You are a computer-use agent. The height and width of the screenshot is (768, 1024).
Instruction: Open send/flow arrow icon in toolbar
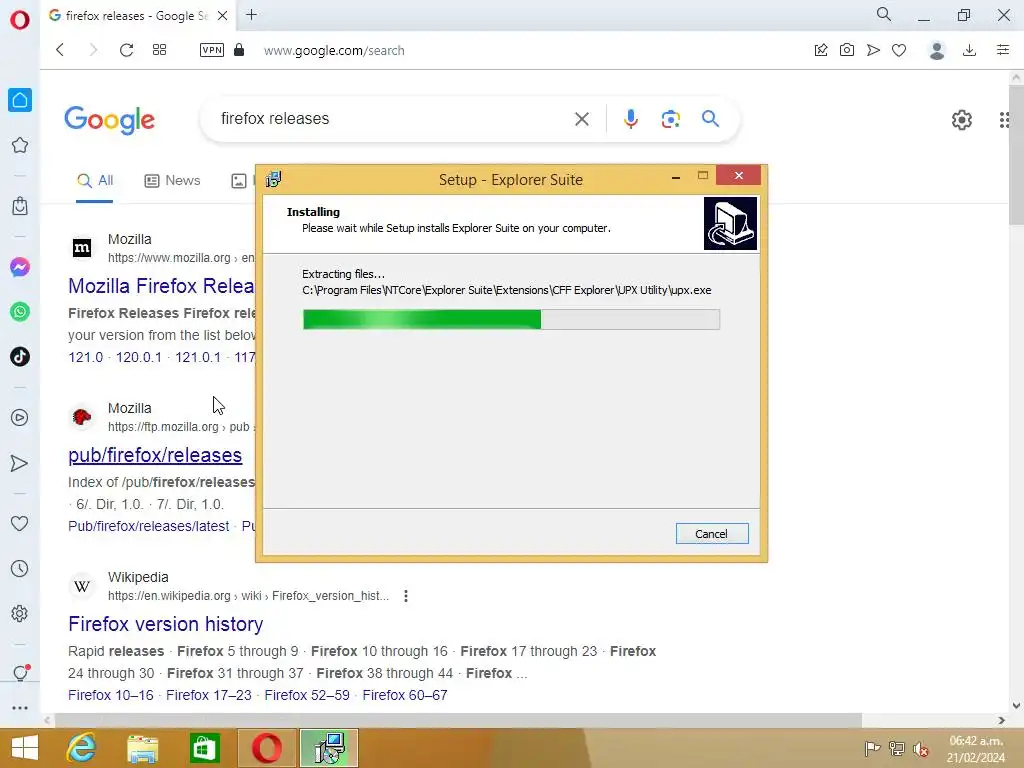[x=873, y=50]
